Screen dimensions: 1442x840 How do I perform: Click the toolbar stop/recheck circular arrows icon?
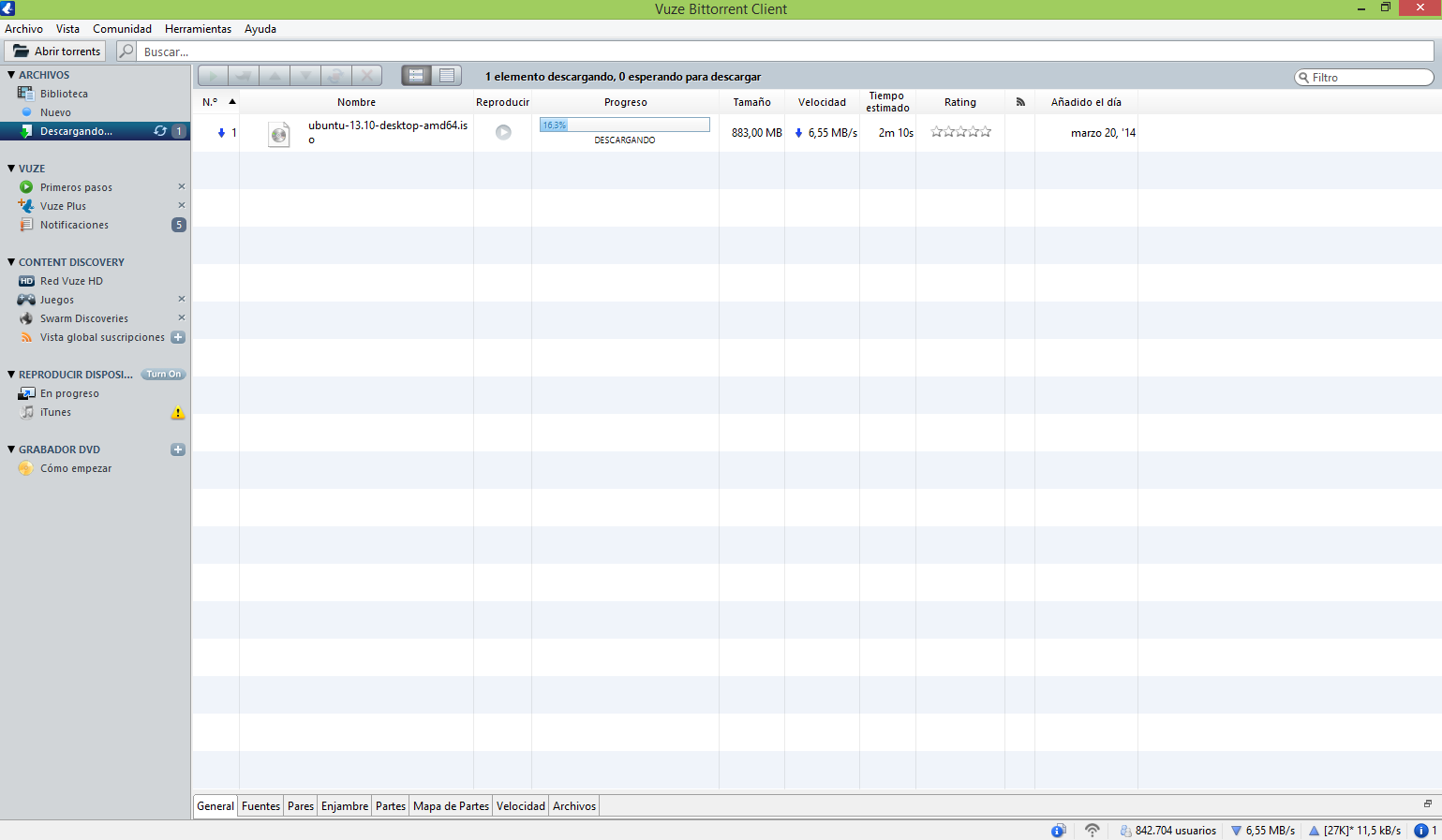tap(336, 76)
